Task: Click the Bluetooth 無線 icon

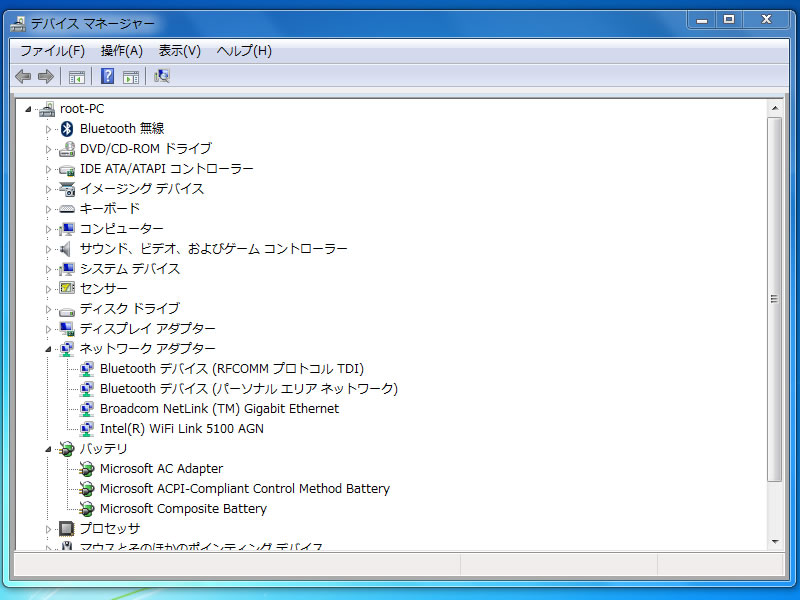Action: pyautogui.click(x=67, y=129)
